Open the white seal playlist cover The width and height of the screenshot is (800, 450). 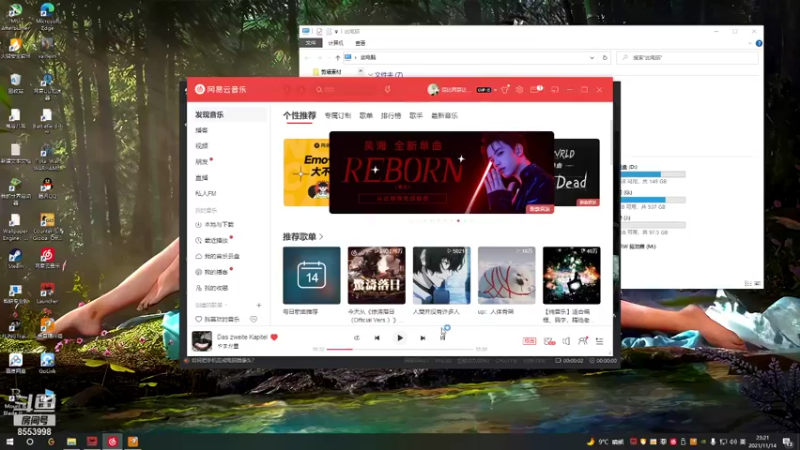(507, 276)
